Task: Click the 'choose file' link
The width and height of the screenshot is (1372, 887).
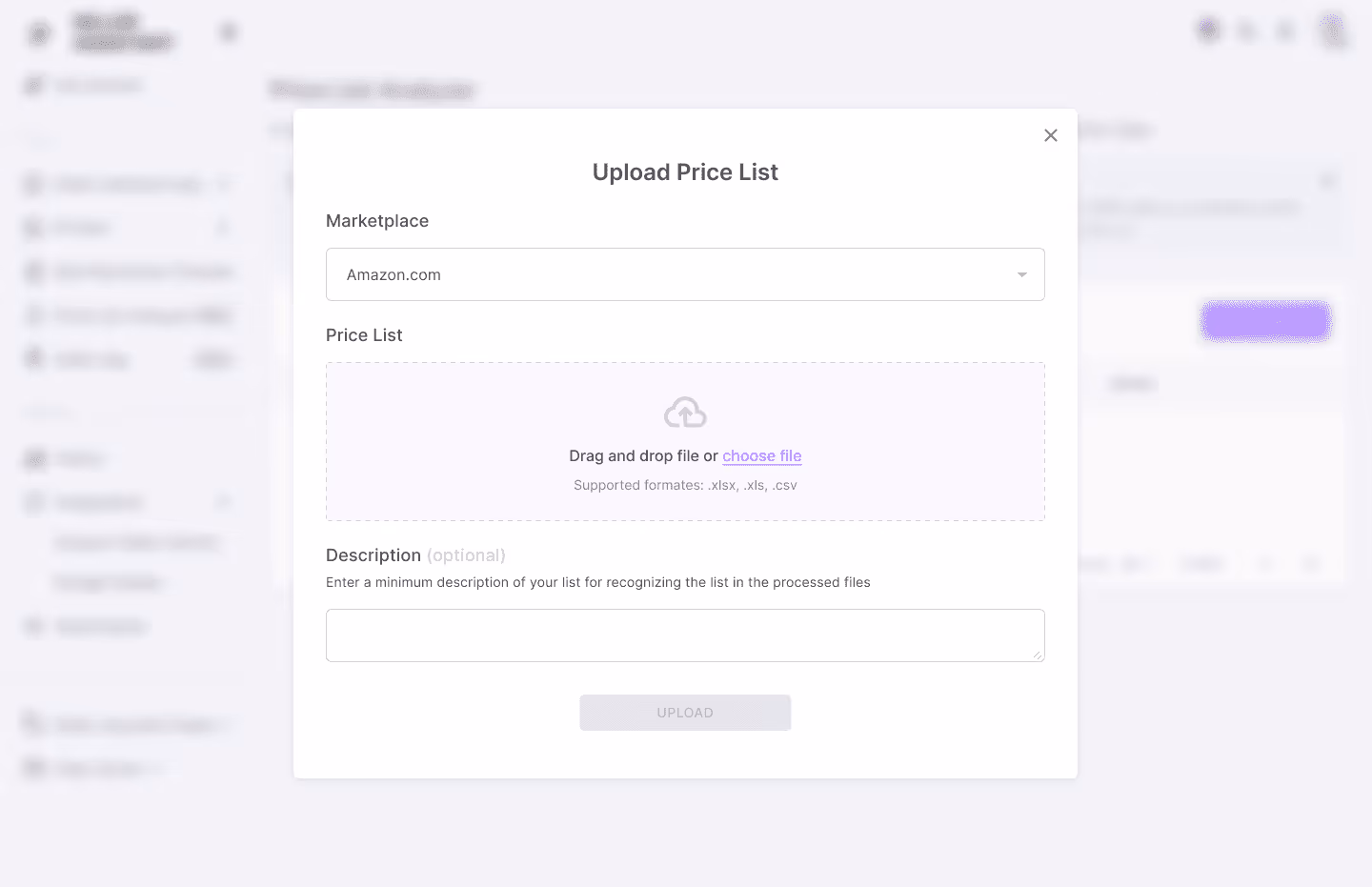Action: (x=761, y=455)
